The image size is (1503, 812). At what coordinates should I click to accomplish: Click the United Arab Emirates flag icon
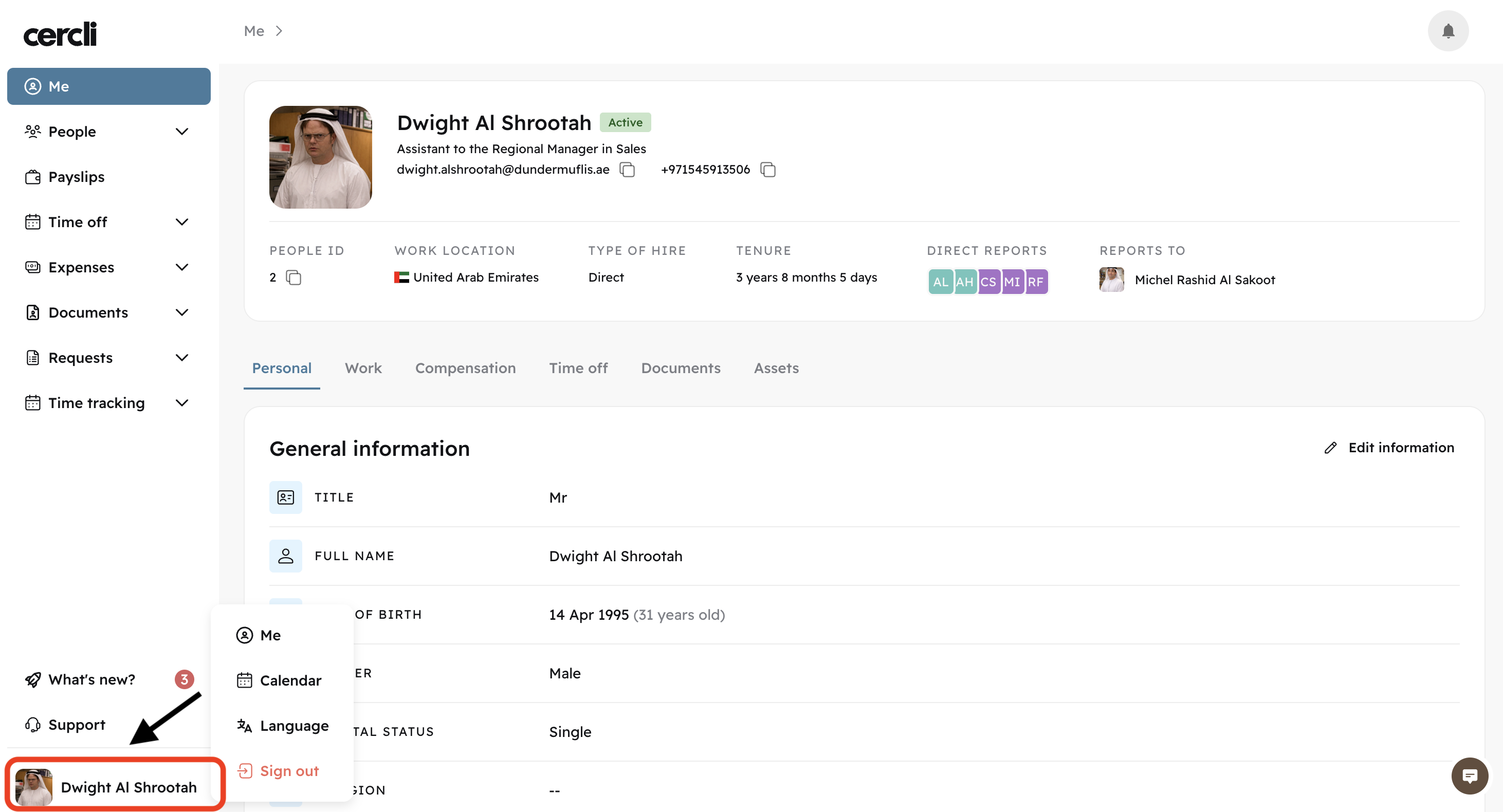[401, 278]
